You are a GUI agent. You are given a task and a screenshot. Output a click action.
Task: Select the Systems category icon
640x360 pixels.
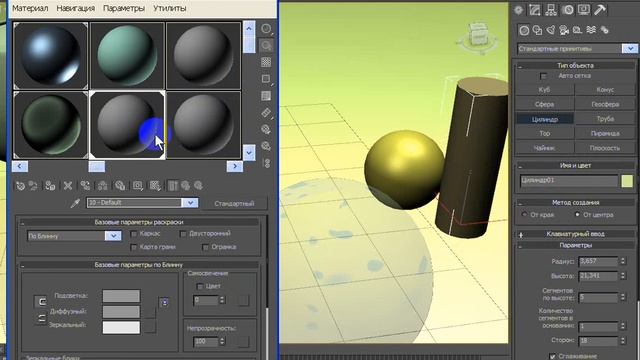coord(604,30)
